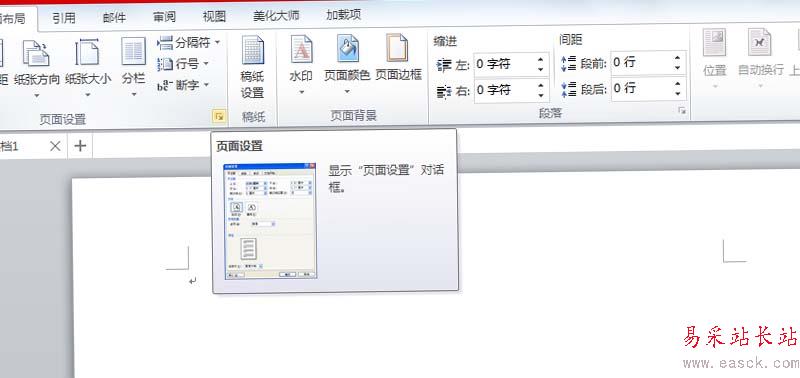Viewport: 800px width, 378px height.
Task: Decrease the 段前 spacing value
Action: (x=678, y=67)
